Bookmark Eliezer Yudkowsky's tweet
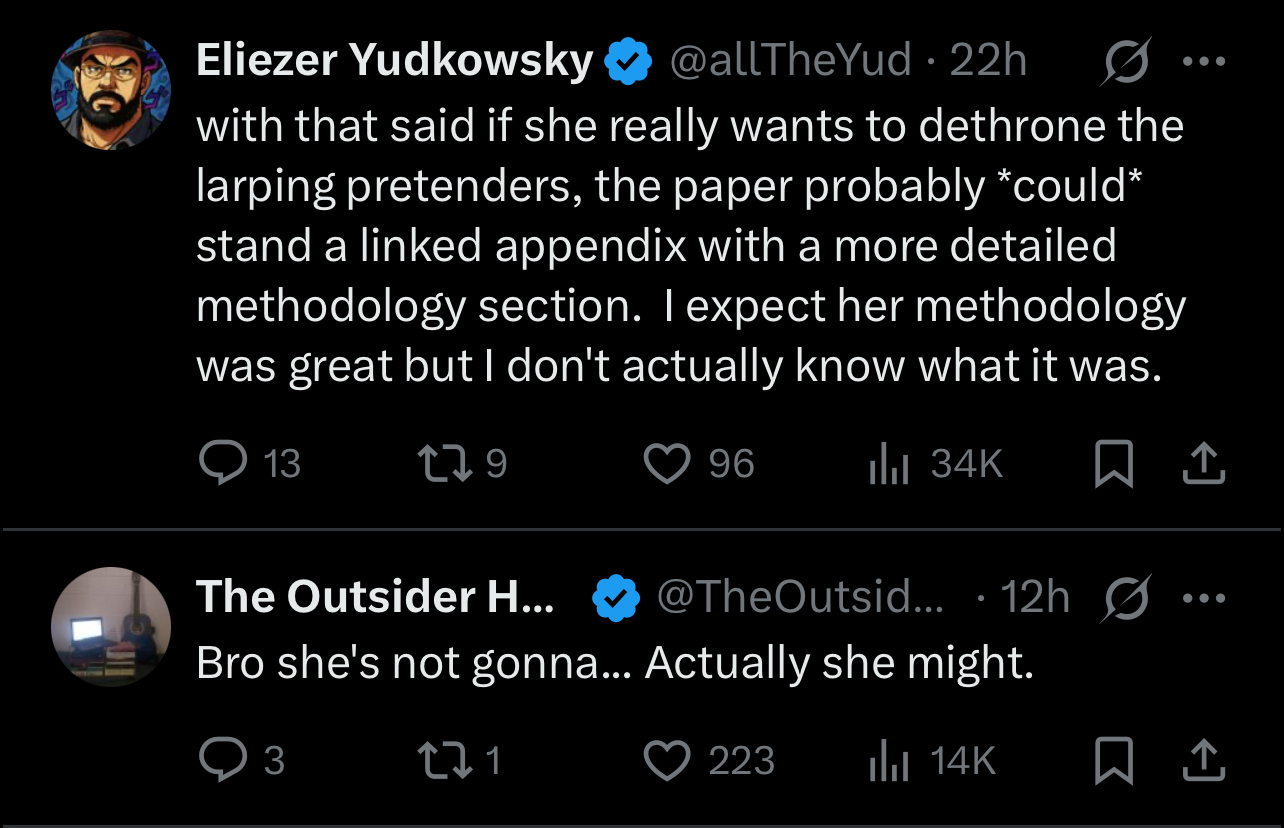 coord(1114,465)
